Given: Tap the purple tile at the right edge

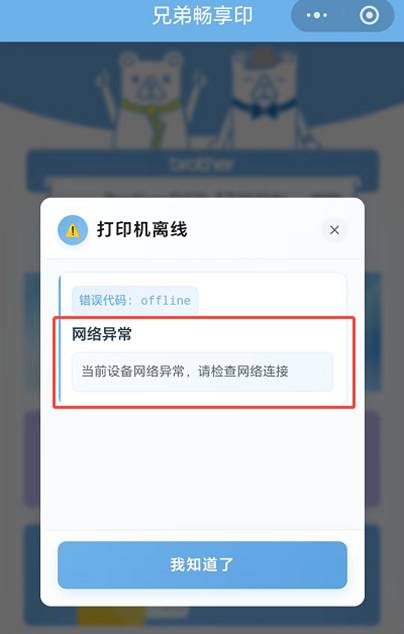Looking at the screenshot, I should (x=372, y=458).
